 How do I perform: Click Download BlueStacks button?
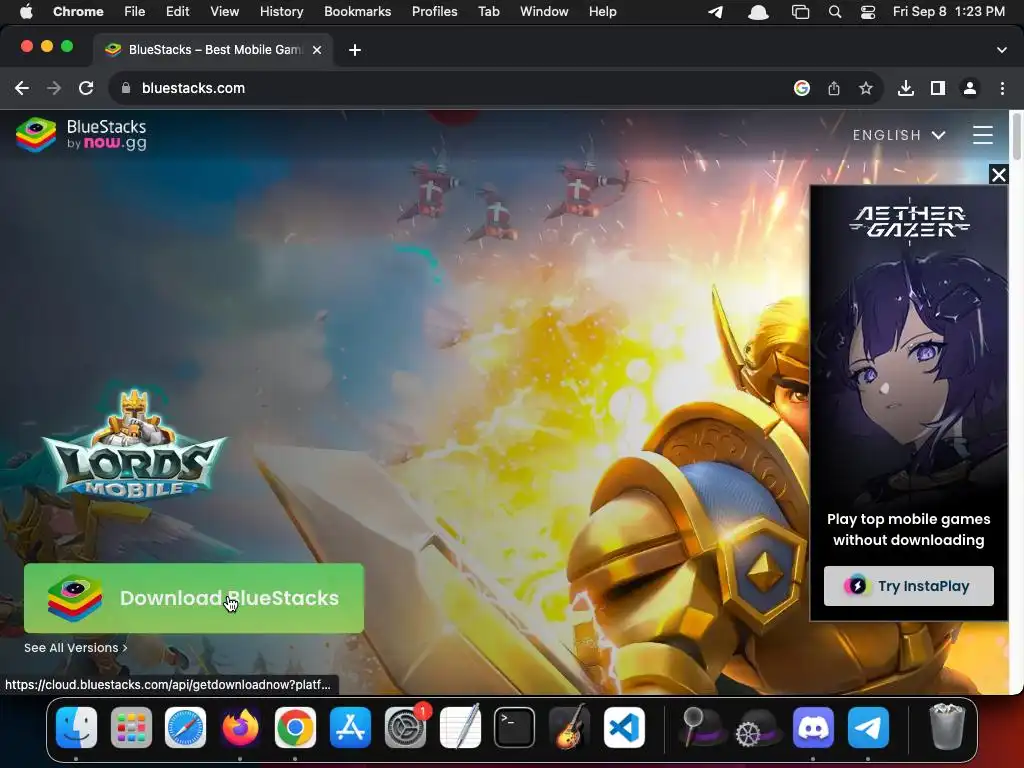tap(194, 598)
